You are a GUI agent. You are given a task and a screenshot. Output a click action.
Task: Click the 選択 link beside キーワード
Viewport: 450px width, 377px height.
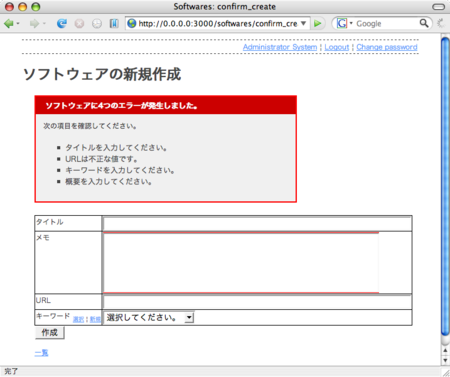(x=78, y=319)
